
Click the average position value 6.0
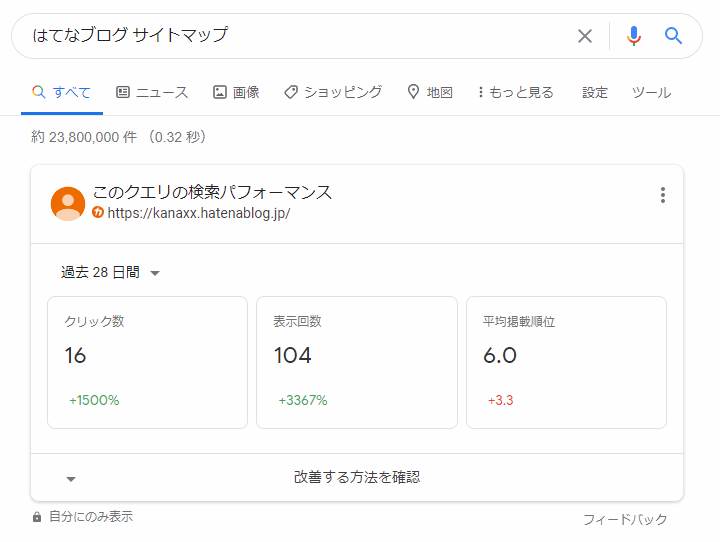(x=500, y=356)
